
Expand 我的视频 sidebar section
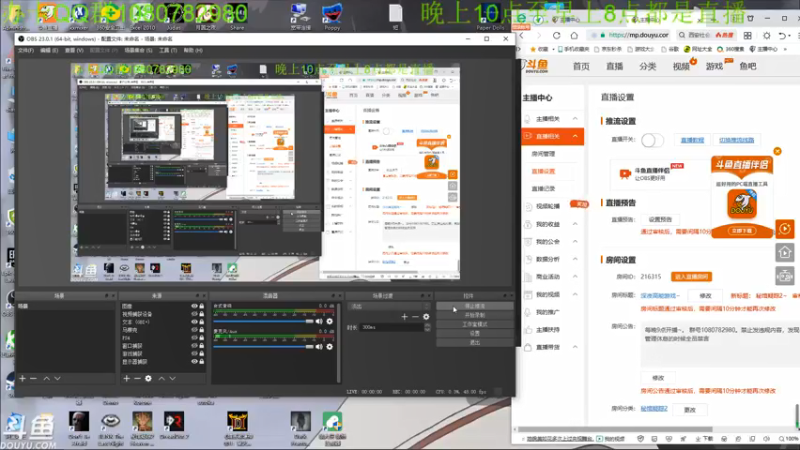point(575,294)
